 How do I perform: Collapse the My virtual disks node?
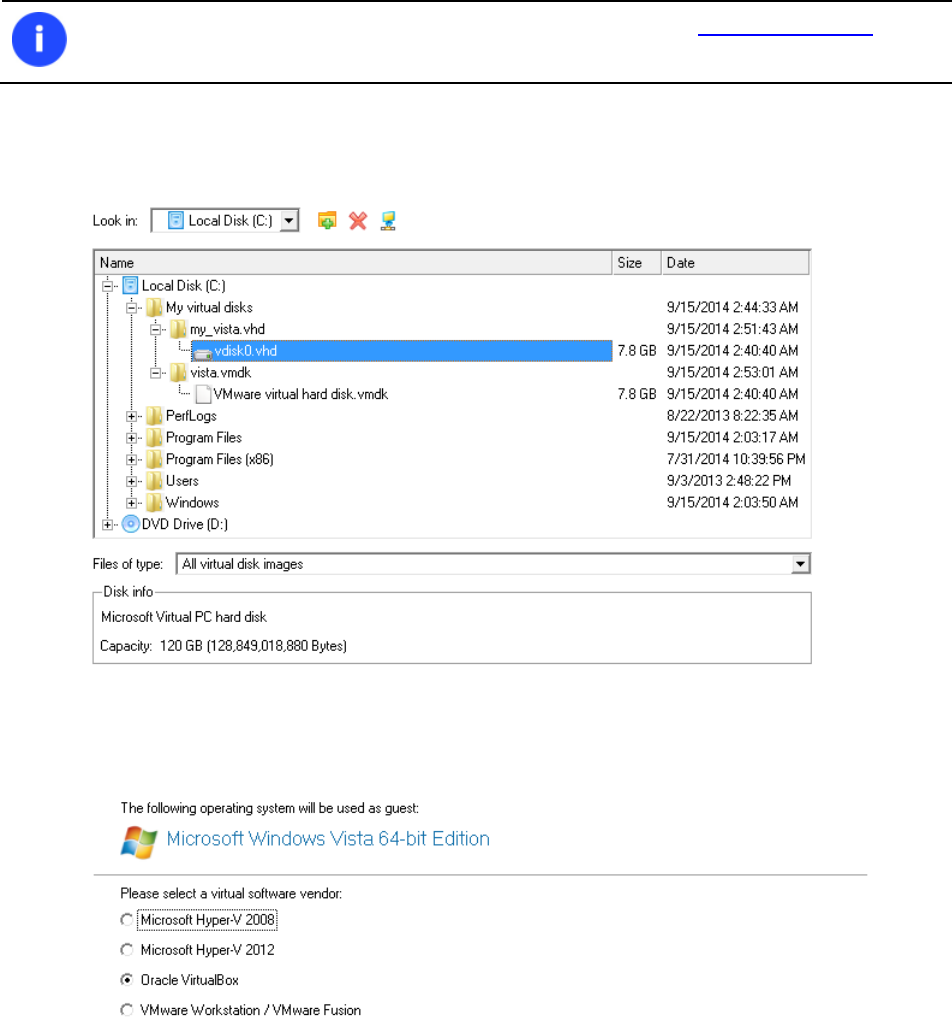131,307
